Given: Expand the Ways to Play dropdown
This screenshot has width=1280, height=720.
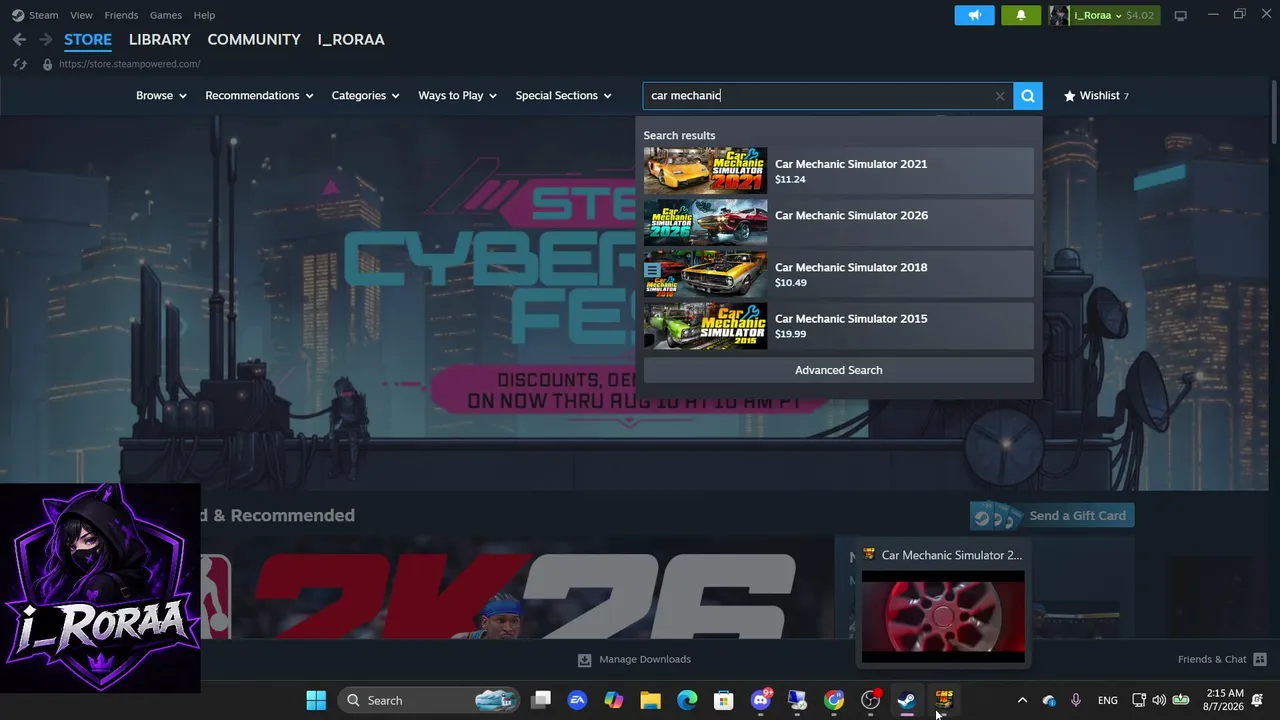Looking at the screenshot, I should pos(457,96).
